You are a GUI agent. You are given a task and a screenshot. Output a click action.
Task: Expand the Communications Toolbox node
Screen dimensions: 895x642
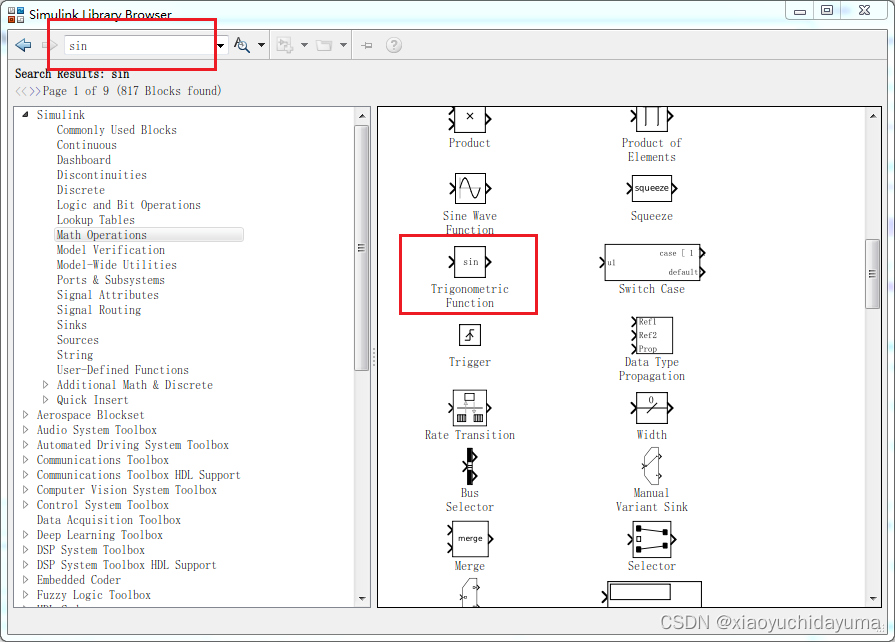tap(26, 459)
